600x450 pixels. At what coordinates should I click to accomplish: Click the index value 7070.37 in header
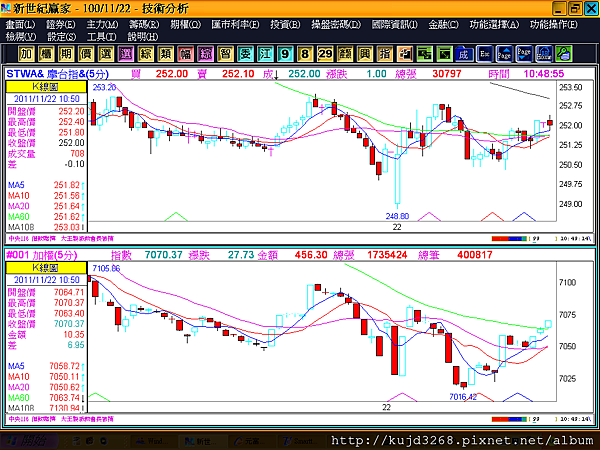click(163, 255)
